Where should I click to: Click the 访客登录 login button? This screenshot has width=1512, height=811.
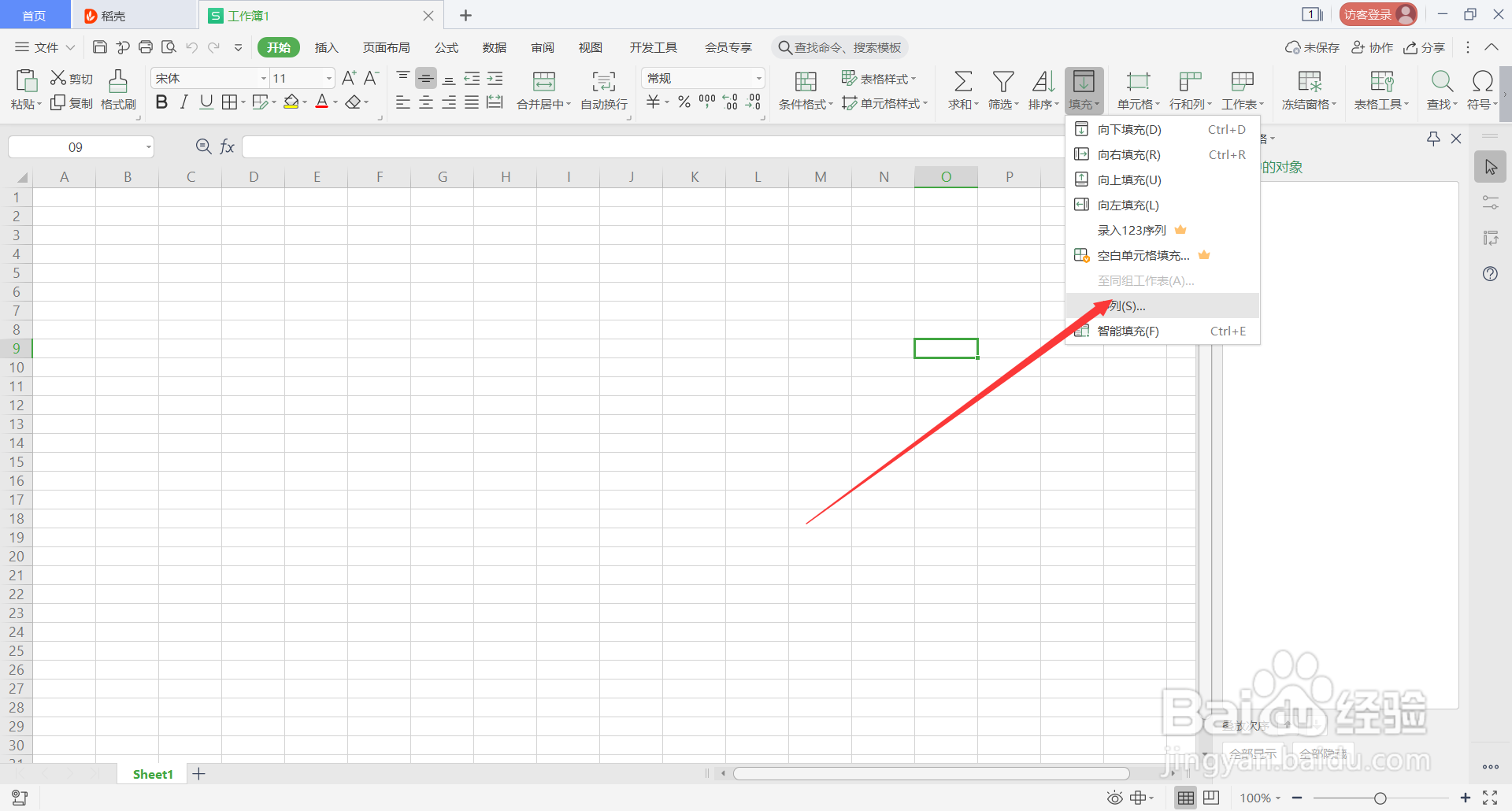[1377, 14]
